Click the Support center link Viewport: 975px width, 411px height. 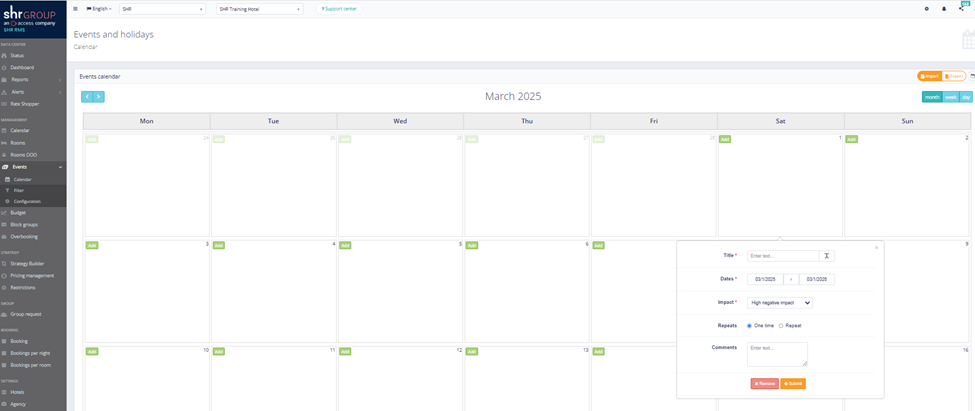pyautogui.click(x=339, y=9)
